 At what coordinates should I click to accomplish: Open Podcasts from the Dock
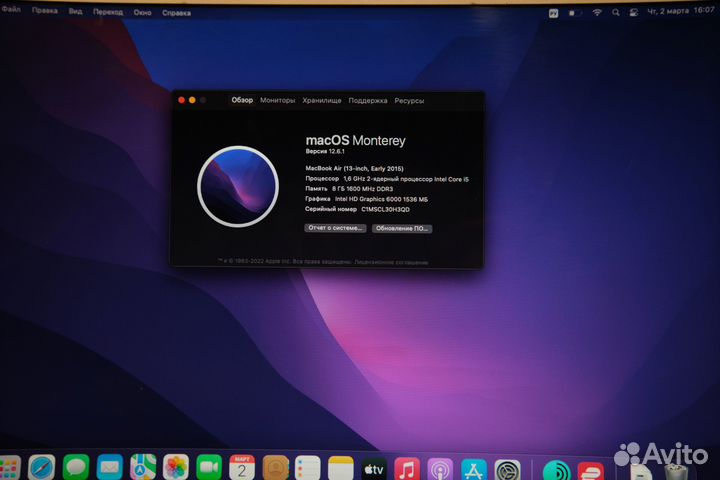pyautogui.click(x=440, y=469)
